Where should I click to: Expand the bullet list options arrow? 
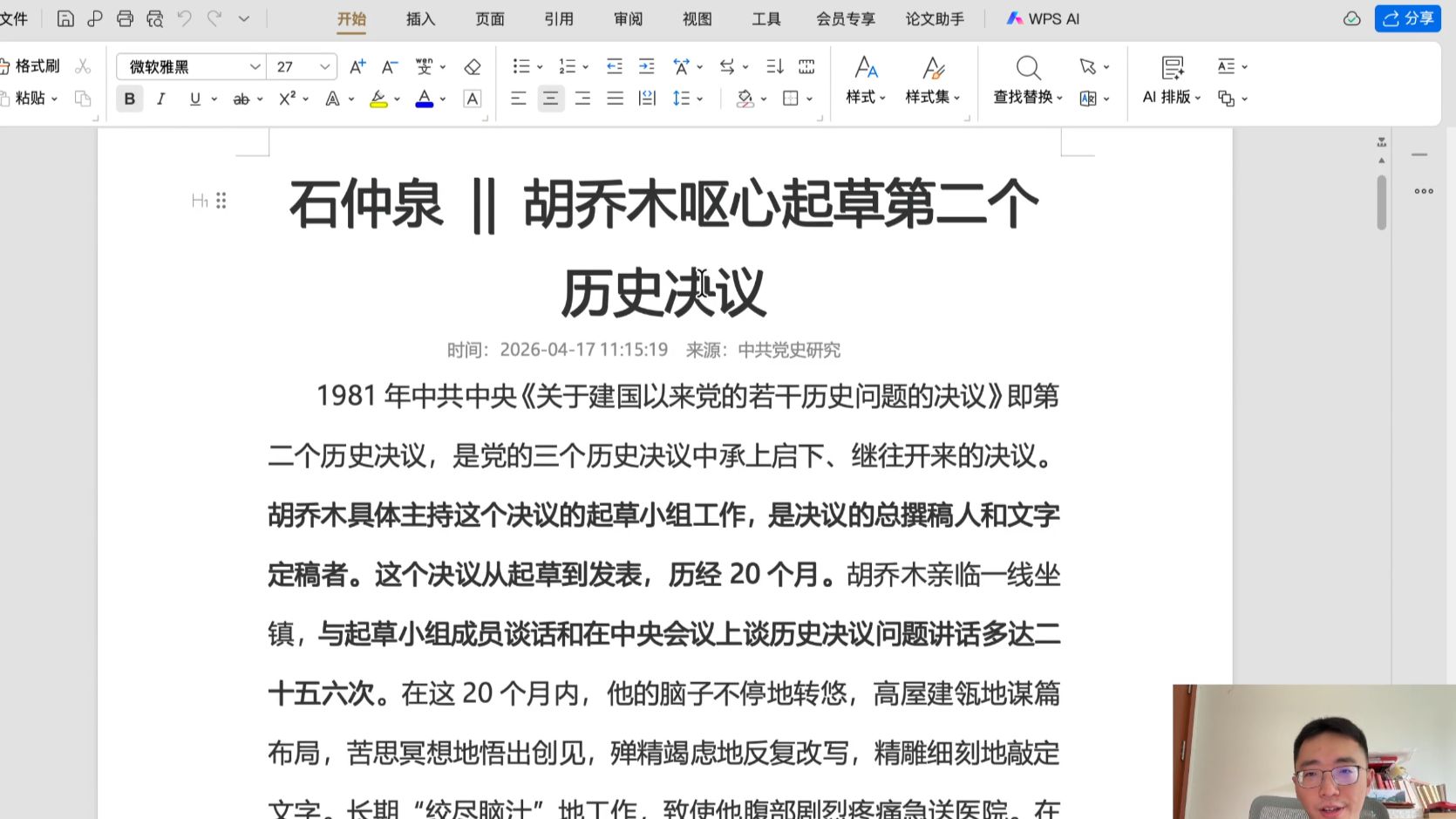coord(540,67)
